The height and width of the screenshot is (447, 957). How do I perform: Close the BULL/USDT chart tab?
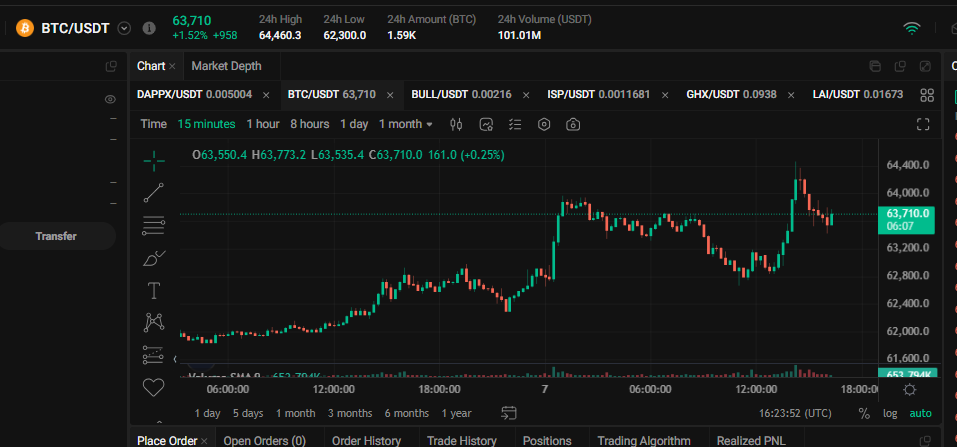click(525, 95)
